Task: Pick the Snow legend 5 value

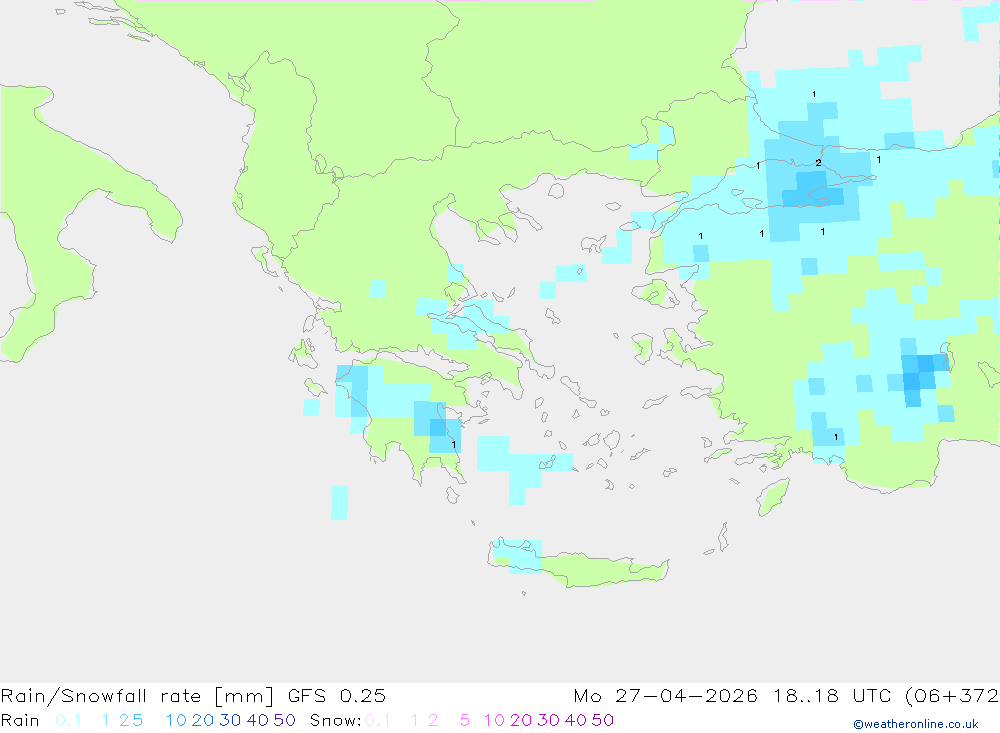Action: coord(465,720)
